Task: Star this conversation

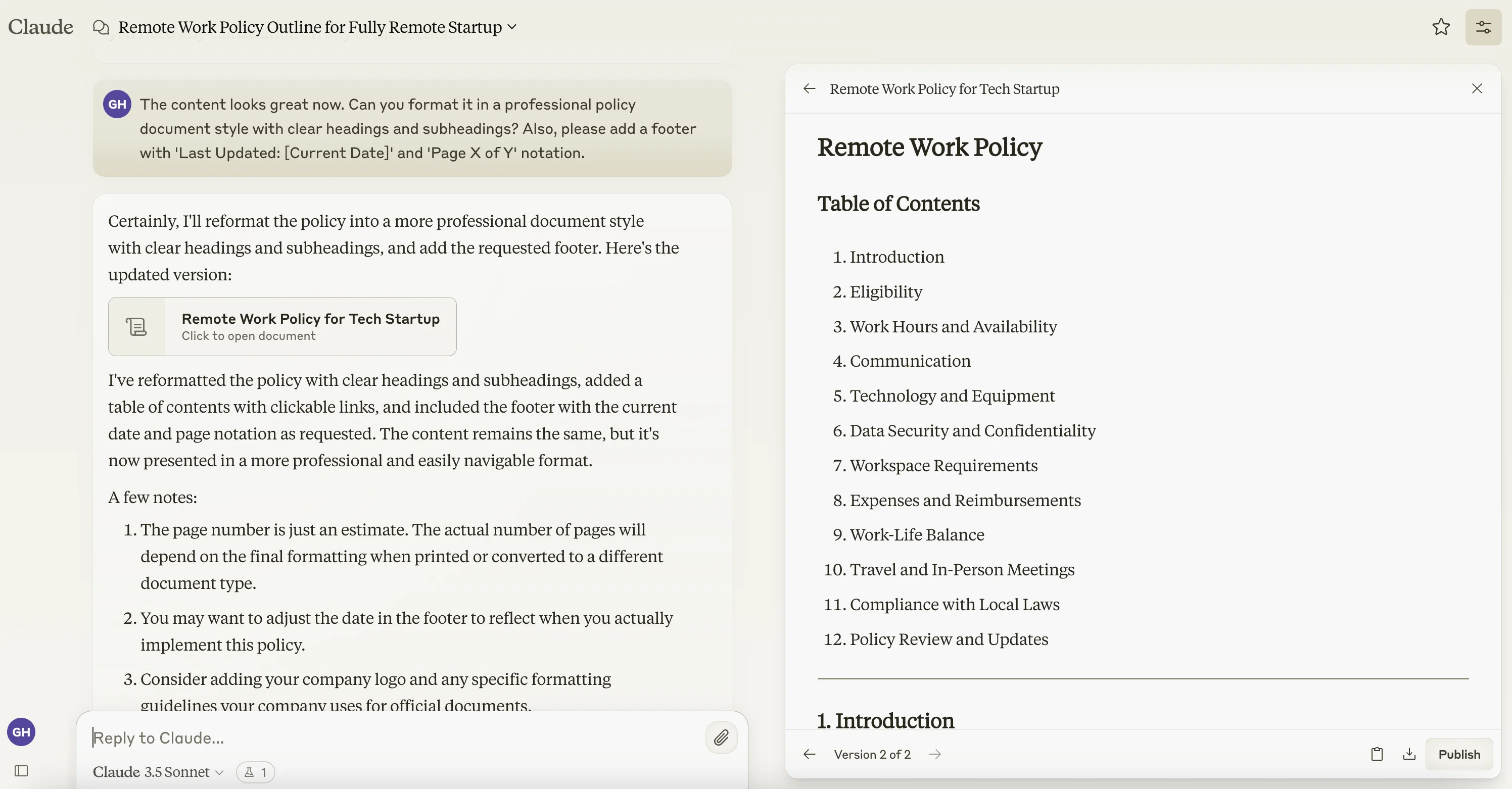Action: click(x=1441, y=27)
